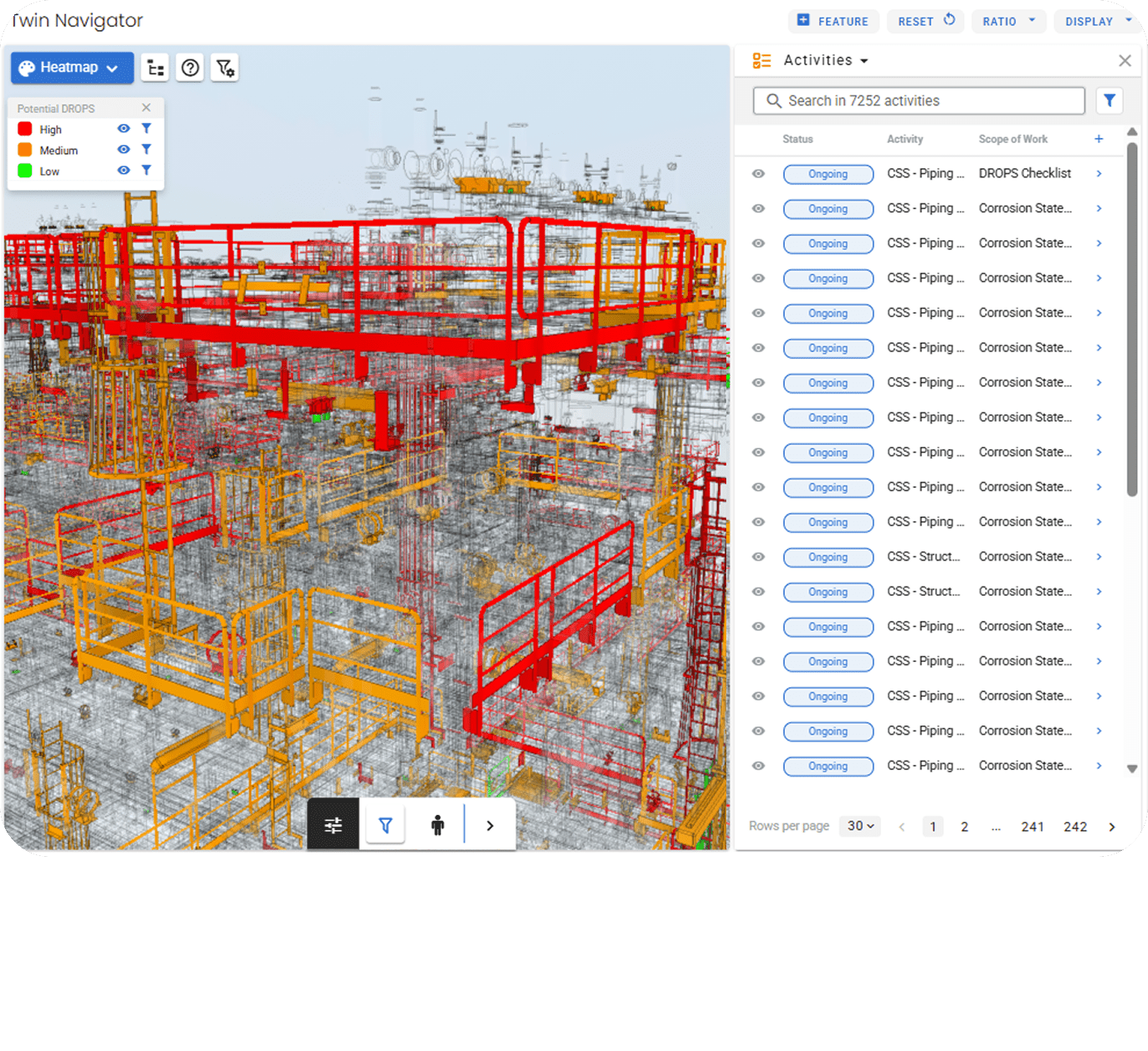Open the DISPLAY menu
The width and height of the screenshot is (1148, 1051).
1097,21
